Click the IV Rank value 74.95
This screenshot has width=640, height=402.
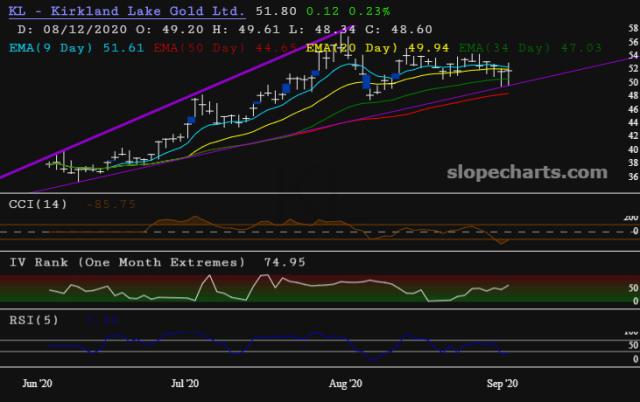[x=280, y=262]
